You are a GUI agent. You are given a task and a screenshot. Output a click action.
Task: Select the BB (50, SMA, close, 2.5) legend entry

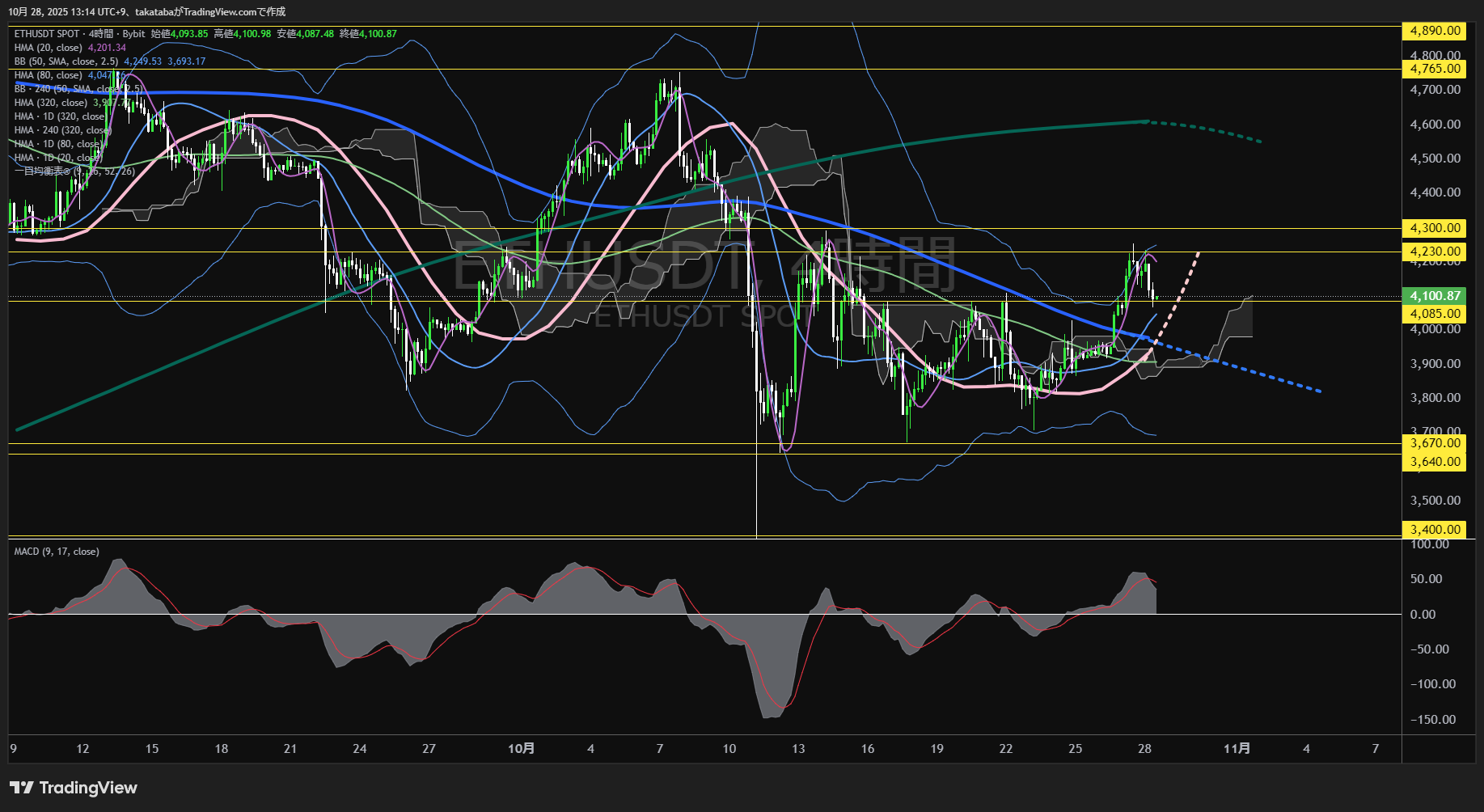tap(66, 61)
